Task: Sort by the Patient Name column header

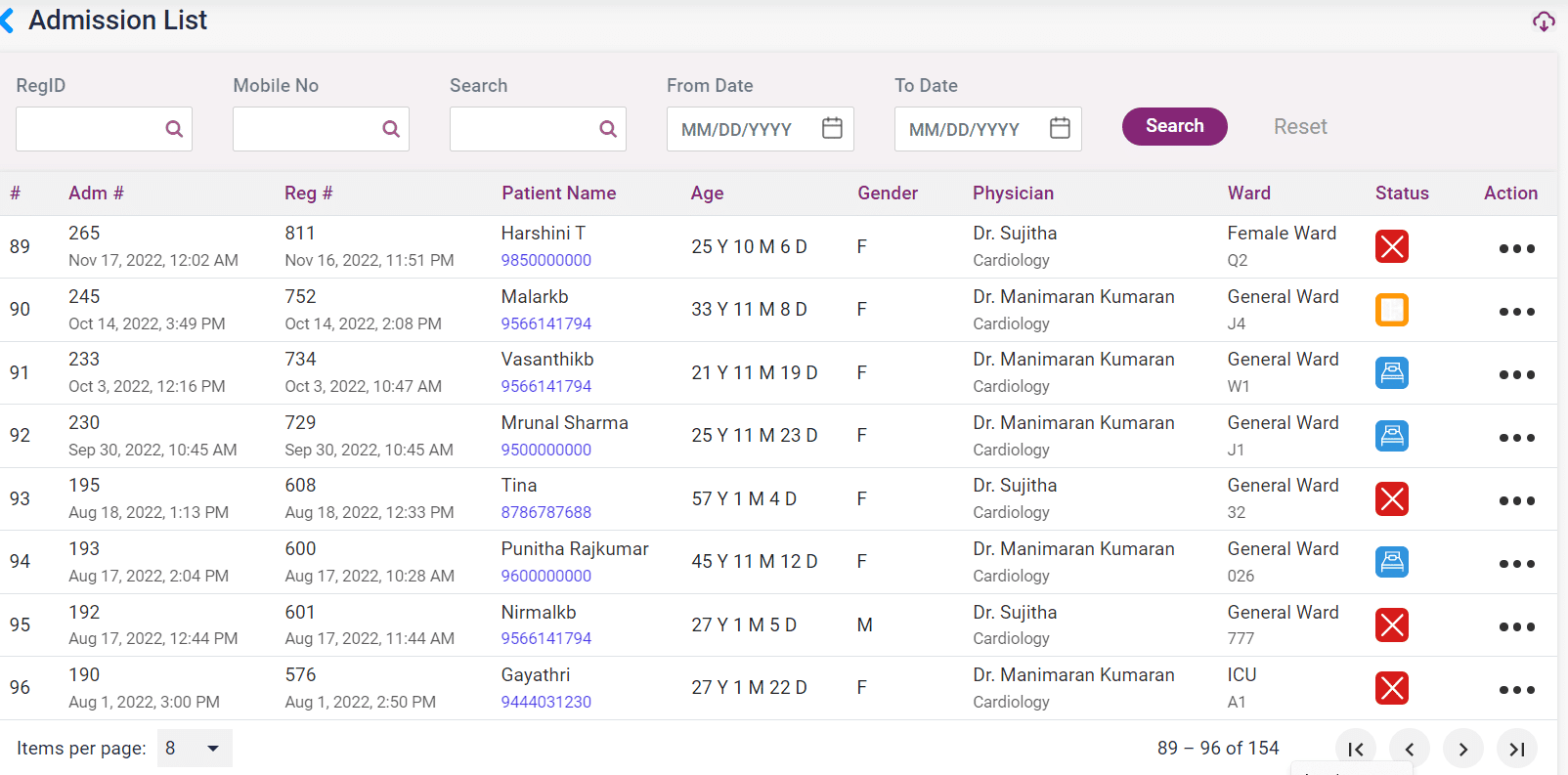Action: [558, 194]
